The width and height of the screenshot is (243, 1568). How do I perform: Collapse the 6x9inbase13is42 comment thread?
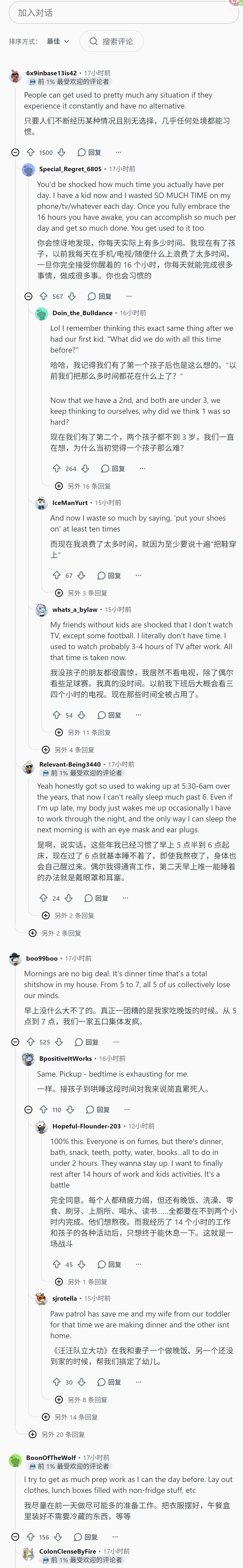15,152
